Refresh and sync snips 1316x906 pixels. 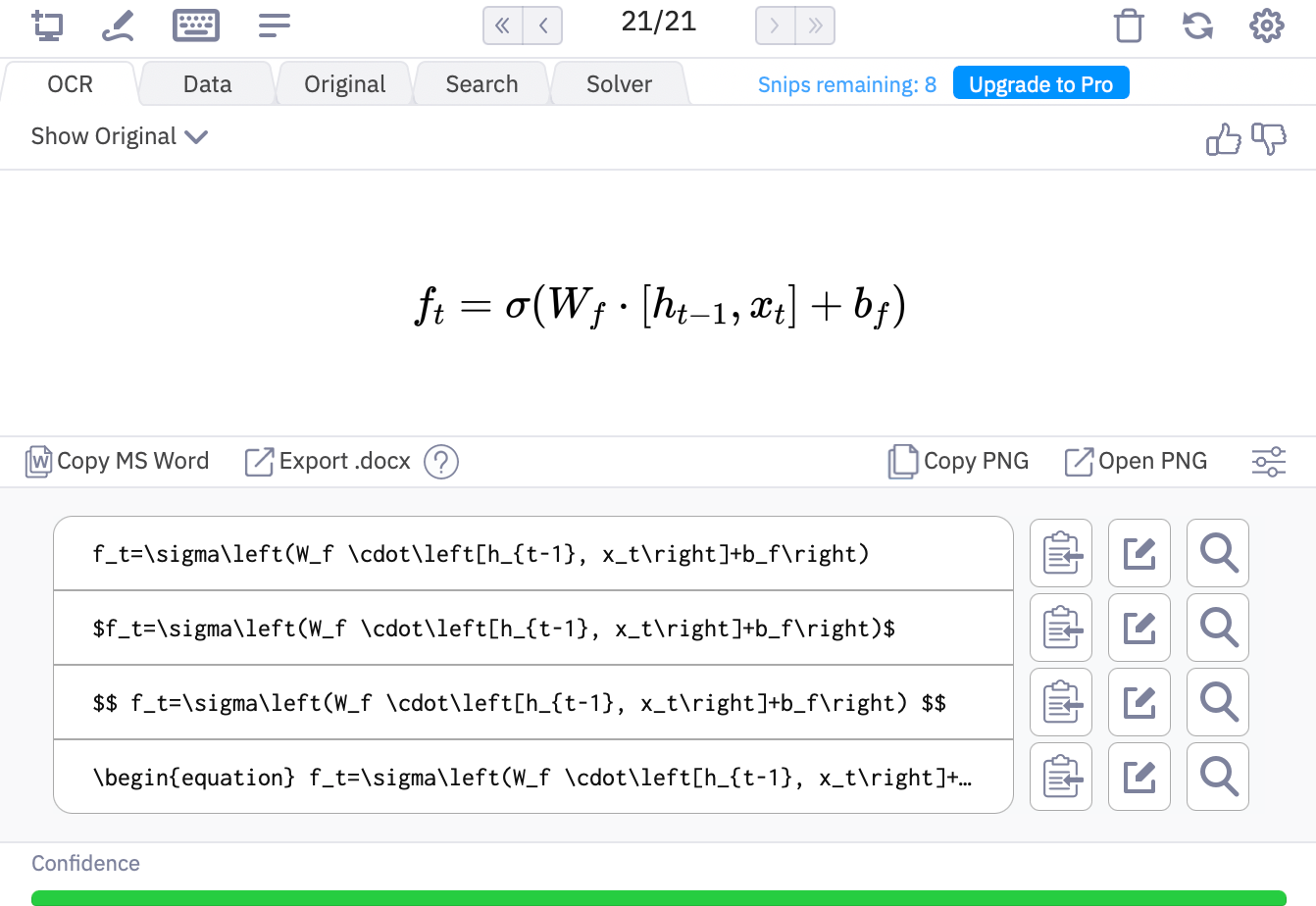pos(1198,25)
